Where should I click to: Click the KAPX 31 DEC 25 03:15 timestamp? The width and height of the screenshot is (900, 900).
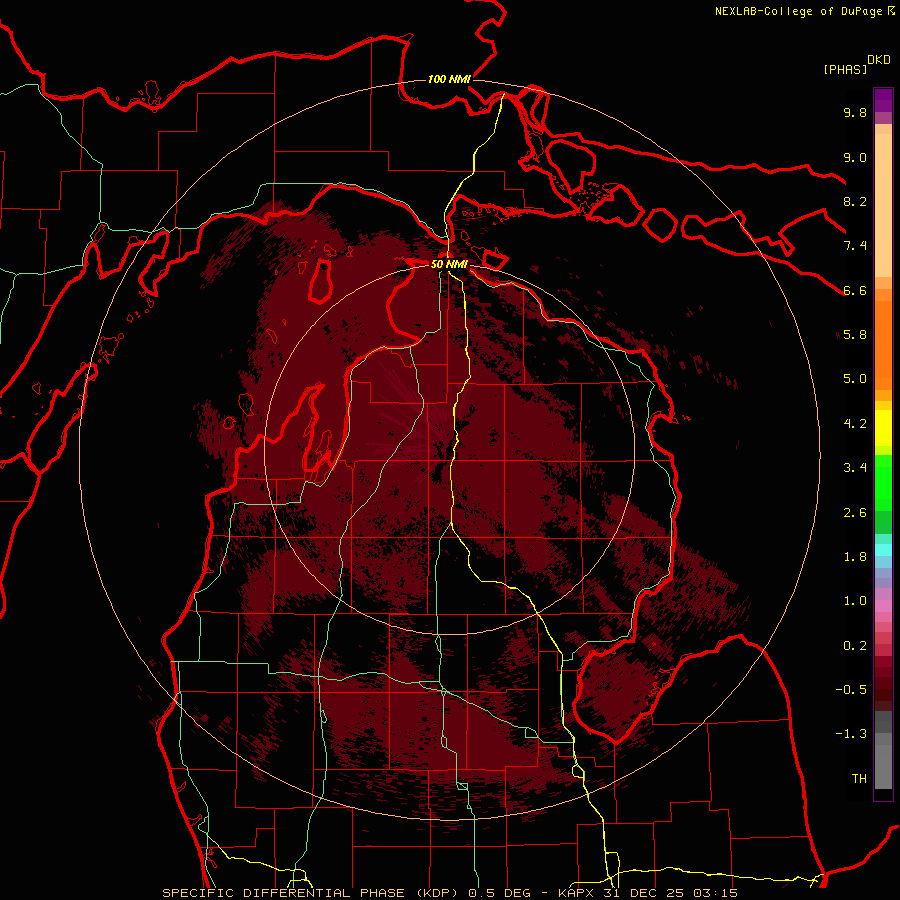click(647, 893)
